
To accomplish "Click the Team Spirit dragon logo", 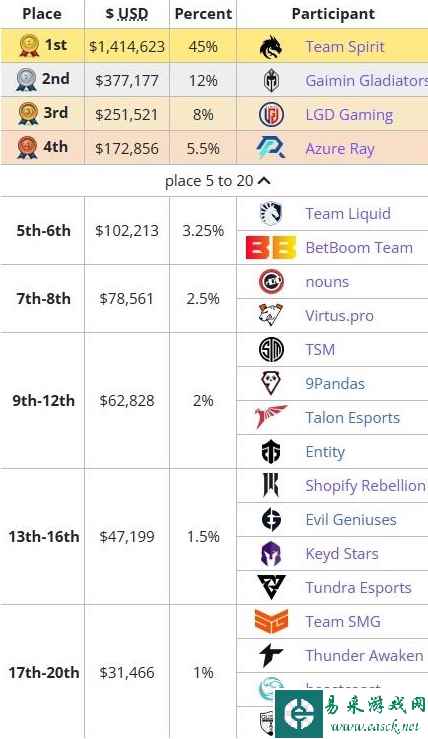I will coord(271,47).
